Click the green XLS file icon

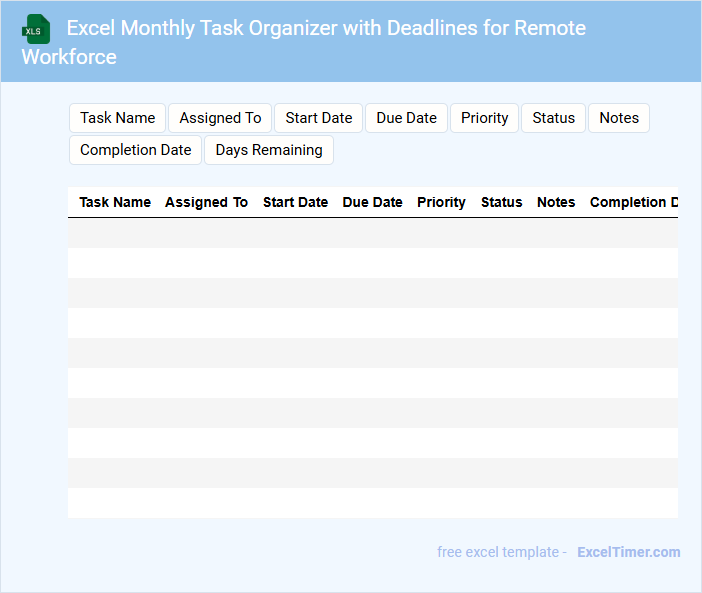(x=36, y=29)
